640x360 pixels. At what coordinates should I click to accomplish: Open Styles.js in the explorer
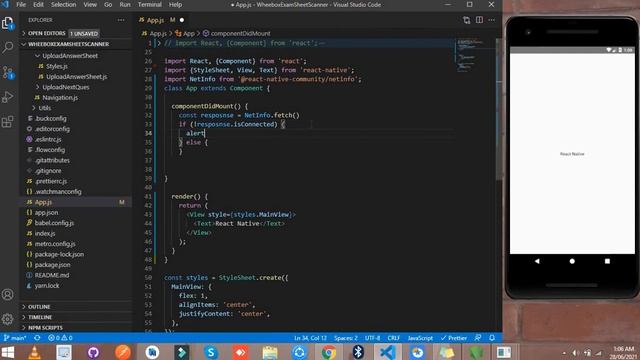(x=57, y=66)
